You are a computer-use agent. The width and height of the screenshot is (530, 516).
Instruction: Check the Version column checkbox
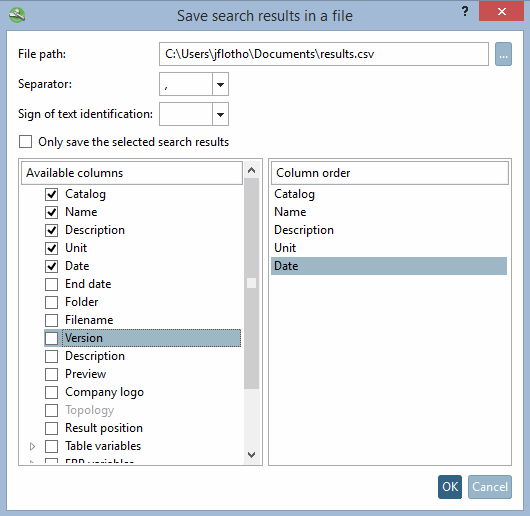click(x=51, y=338)
